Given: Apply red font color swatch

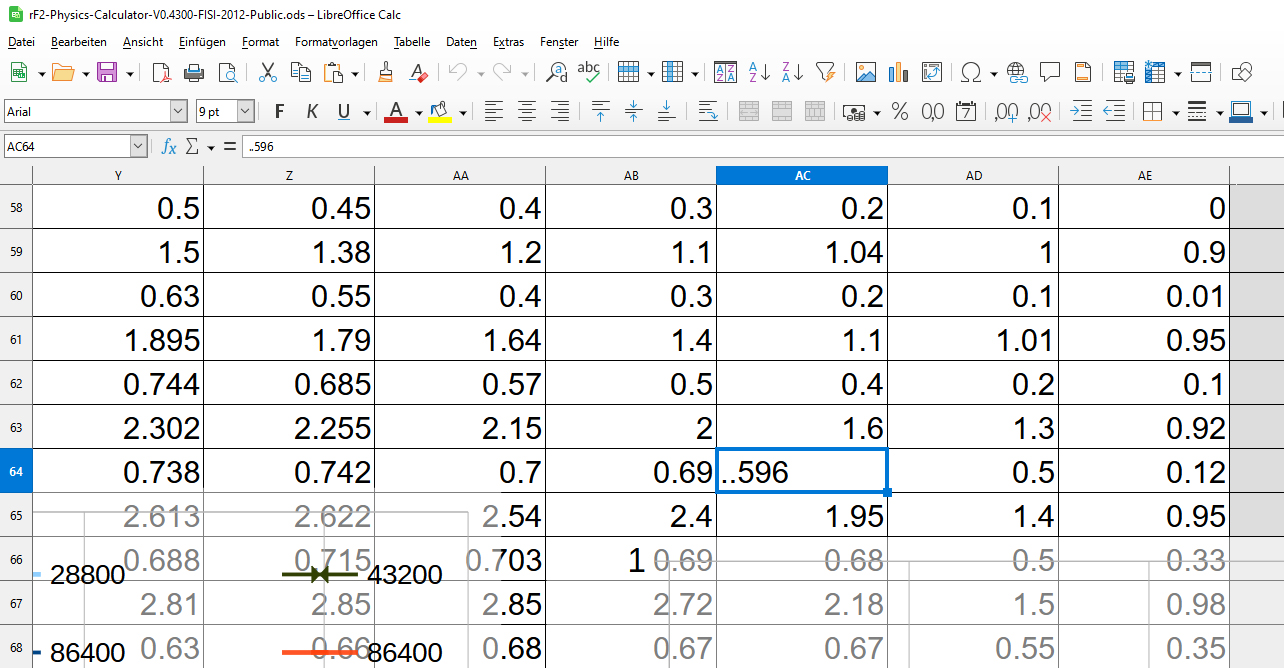Looking at the screenshot, I should point(396,111).
